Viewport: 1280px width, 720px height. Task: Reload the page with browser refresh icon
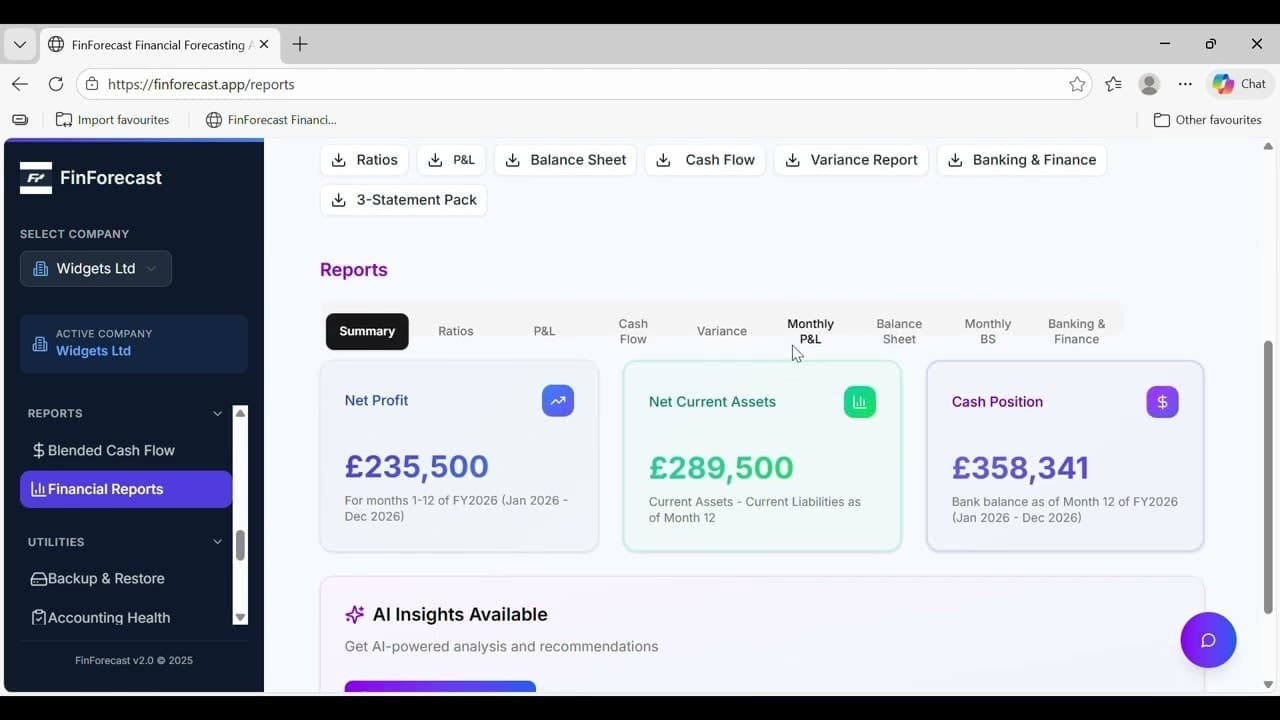56,84
